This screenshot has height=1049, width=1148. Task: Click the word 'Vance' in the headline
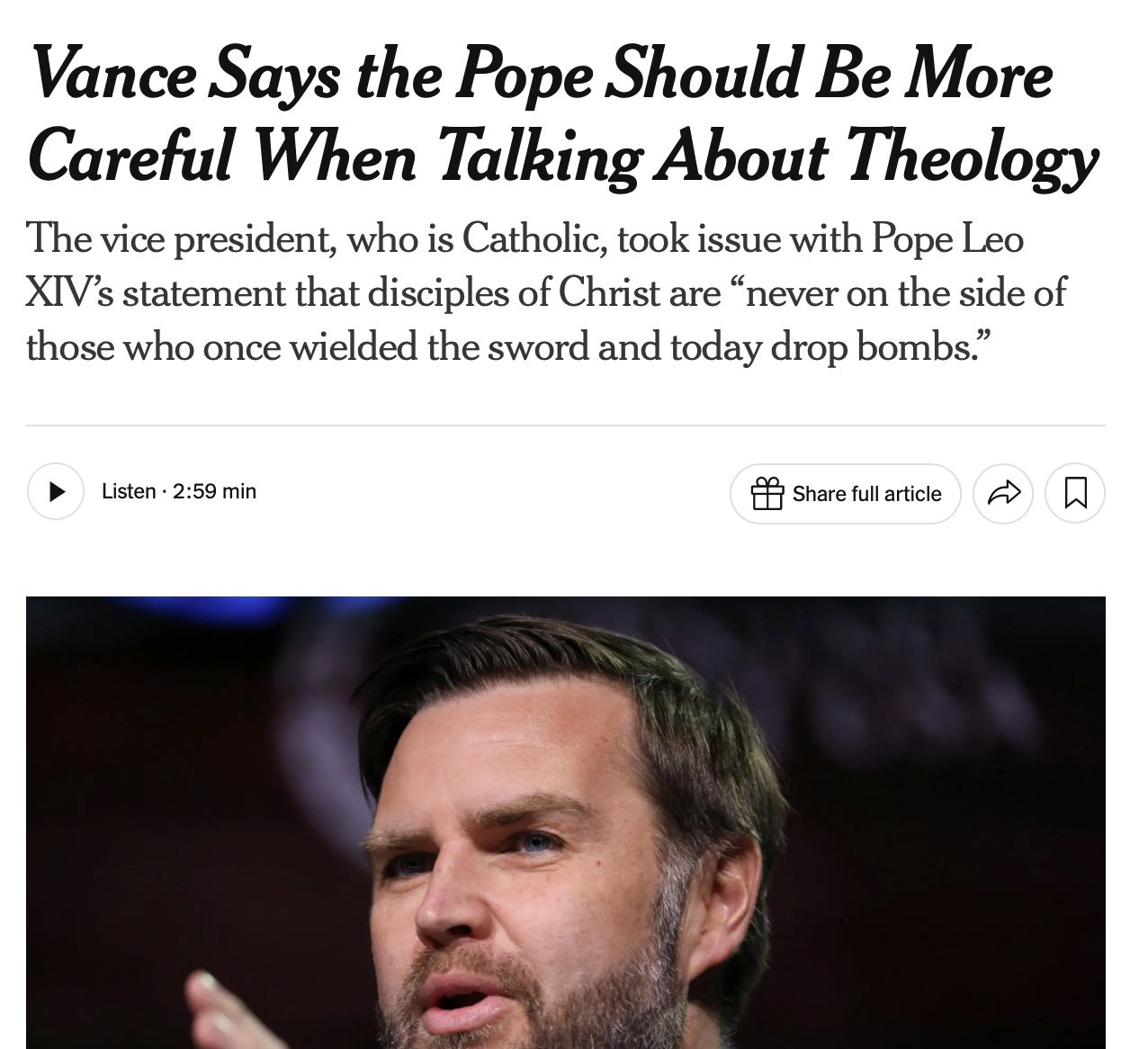(x=112, y=74)
